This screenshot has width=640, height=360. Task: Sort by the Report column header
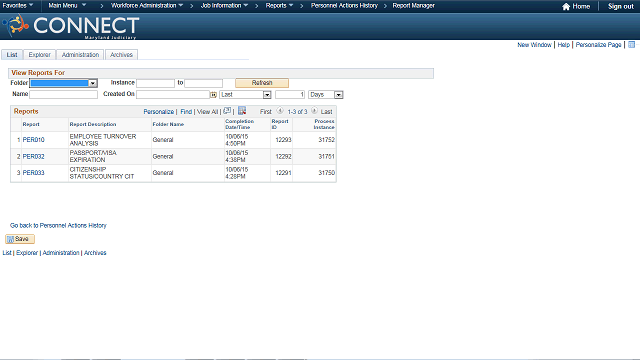coord(31,124)
